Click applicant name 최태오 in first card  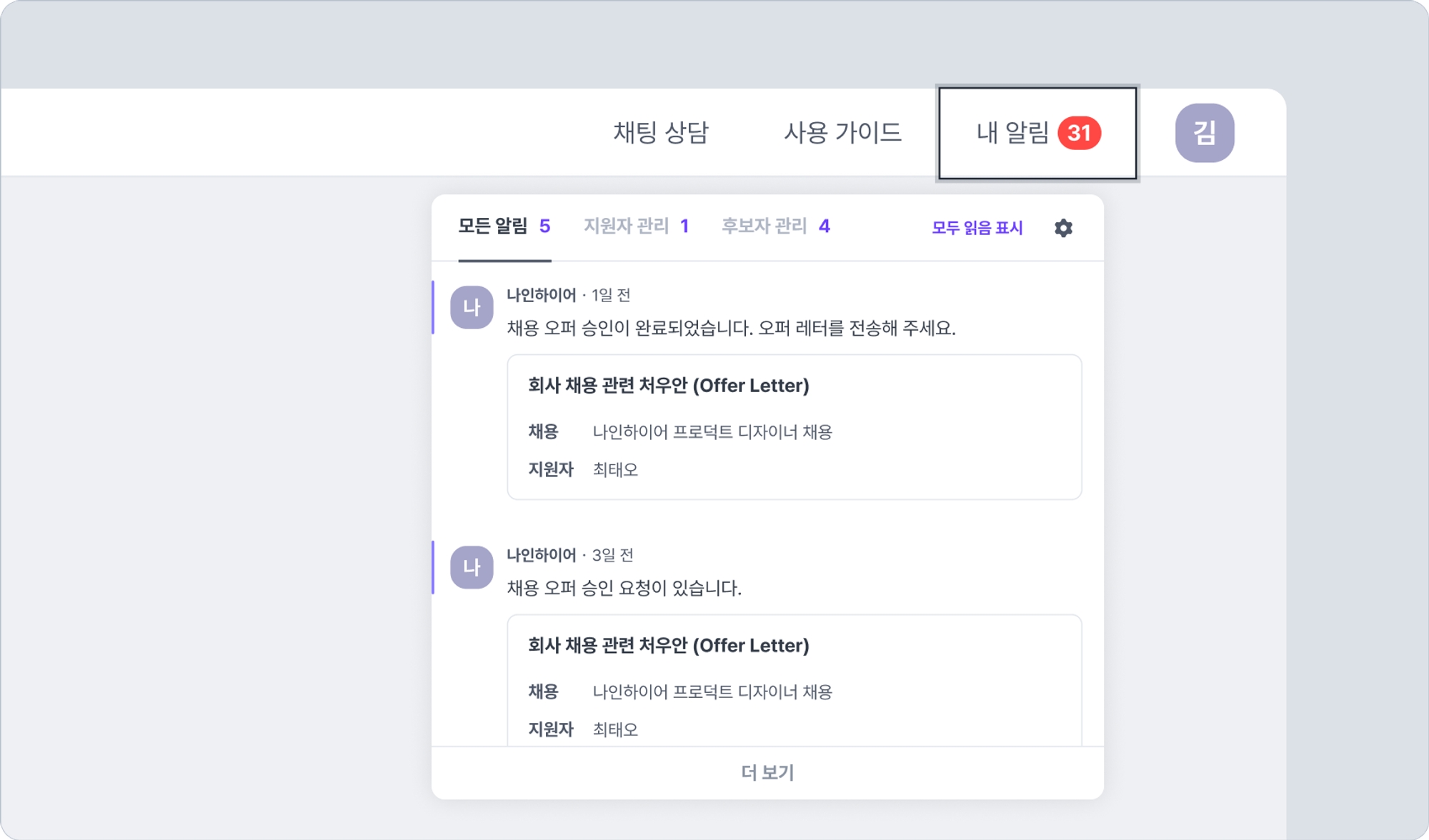pos(615,470)
